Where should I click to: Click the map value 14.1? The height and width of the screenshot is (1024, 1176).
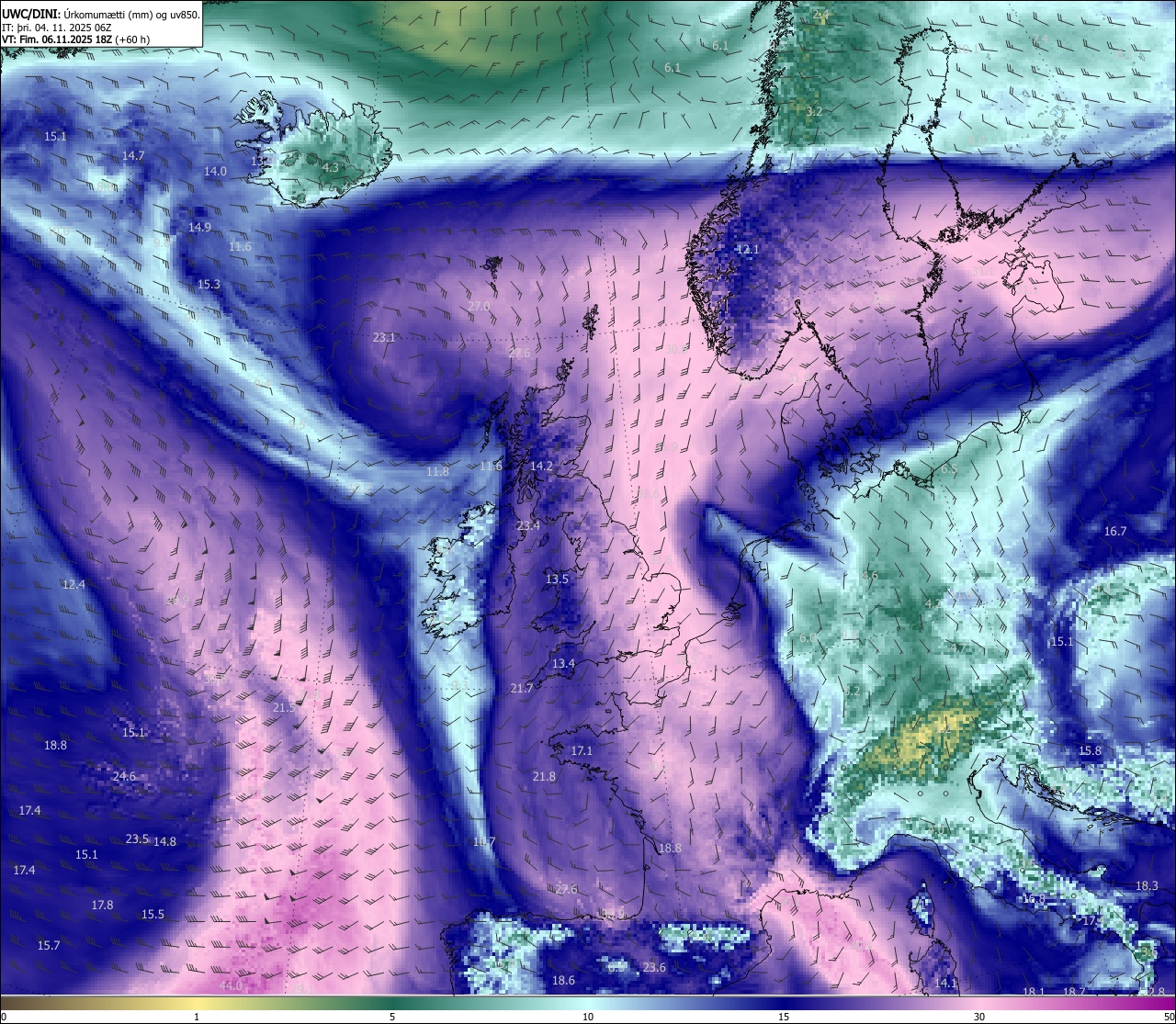coord(945,983)
